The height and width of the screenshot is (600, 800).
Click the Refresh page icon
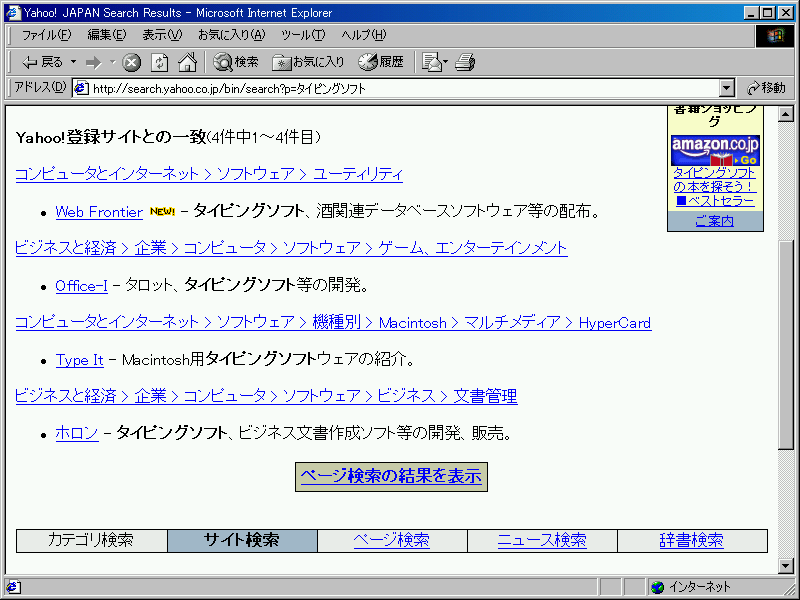click(x=160, y=63)
